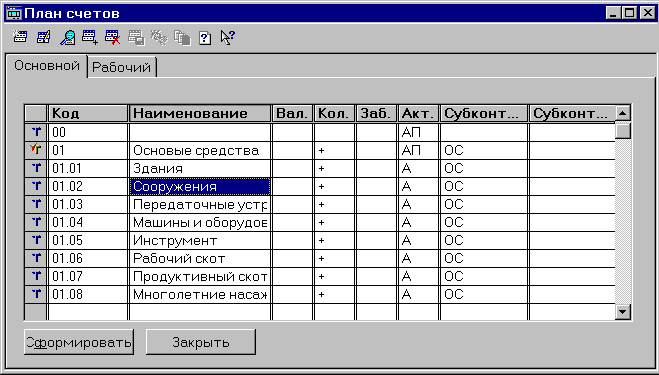The width and height of the screenshot is (659, 375).
Task: Click the Кол. column header
Action: tap(334, 114)
